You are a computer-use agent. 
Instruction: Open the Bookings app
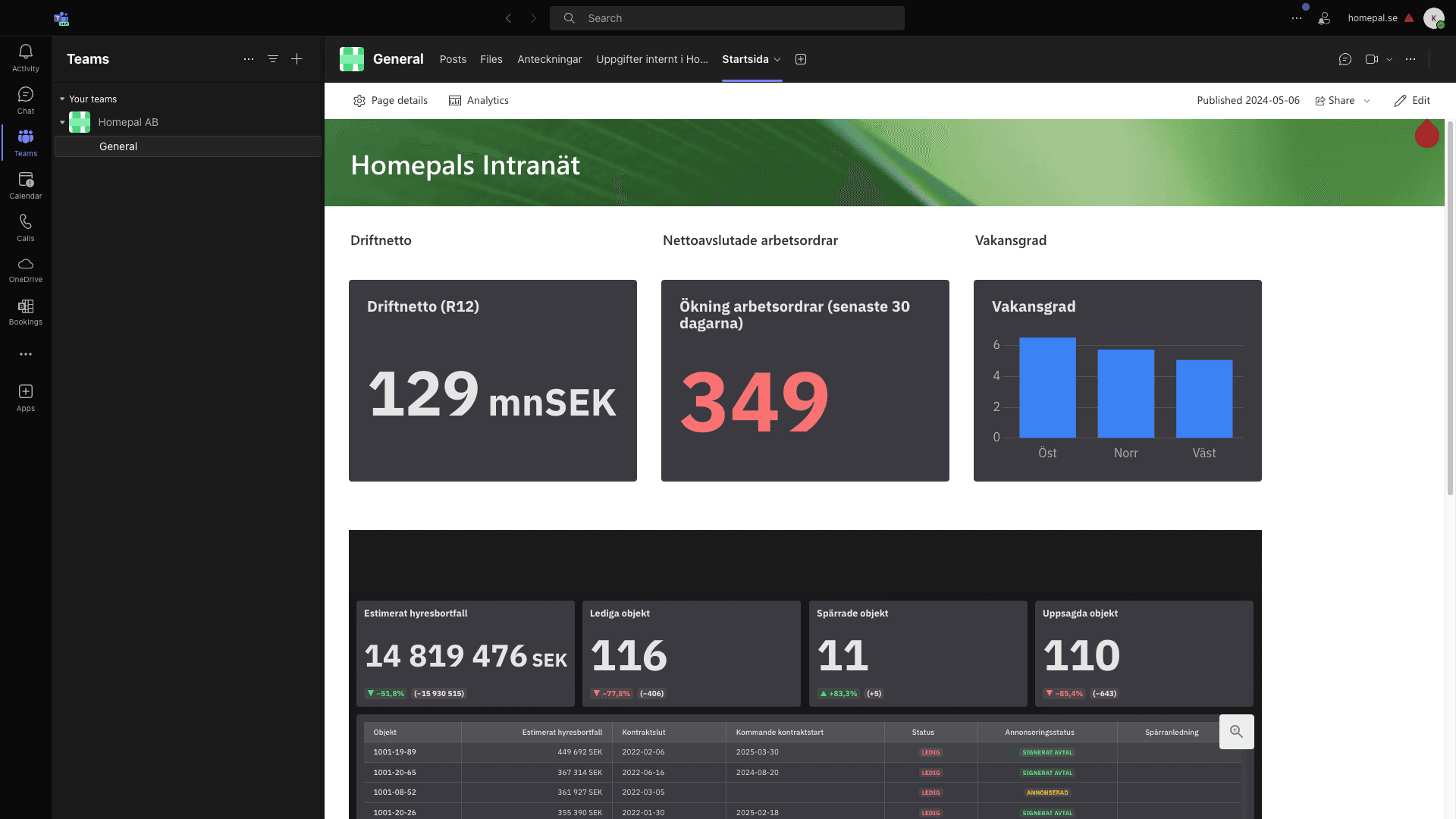pyautogui.click(x=26, y=312)
